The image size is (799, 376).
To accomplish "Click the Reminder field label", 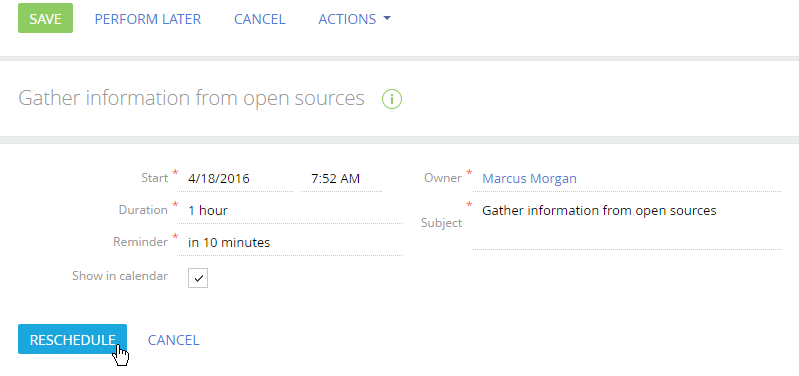I will (141, 242).
